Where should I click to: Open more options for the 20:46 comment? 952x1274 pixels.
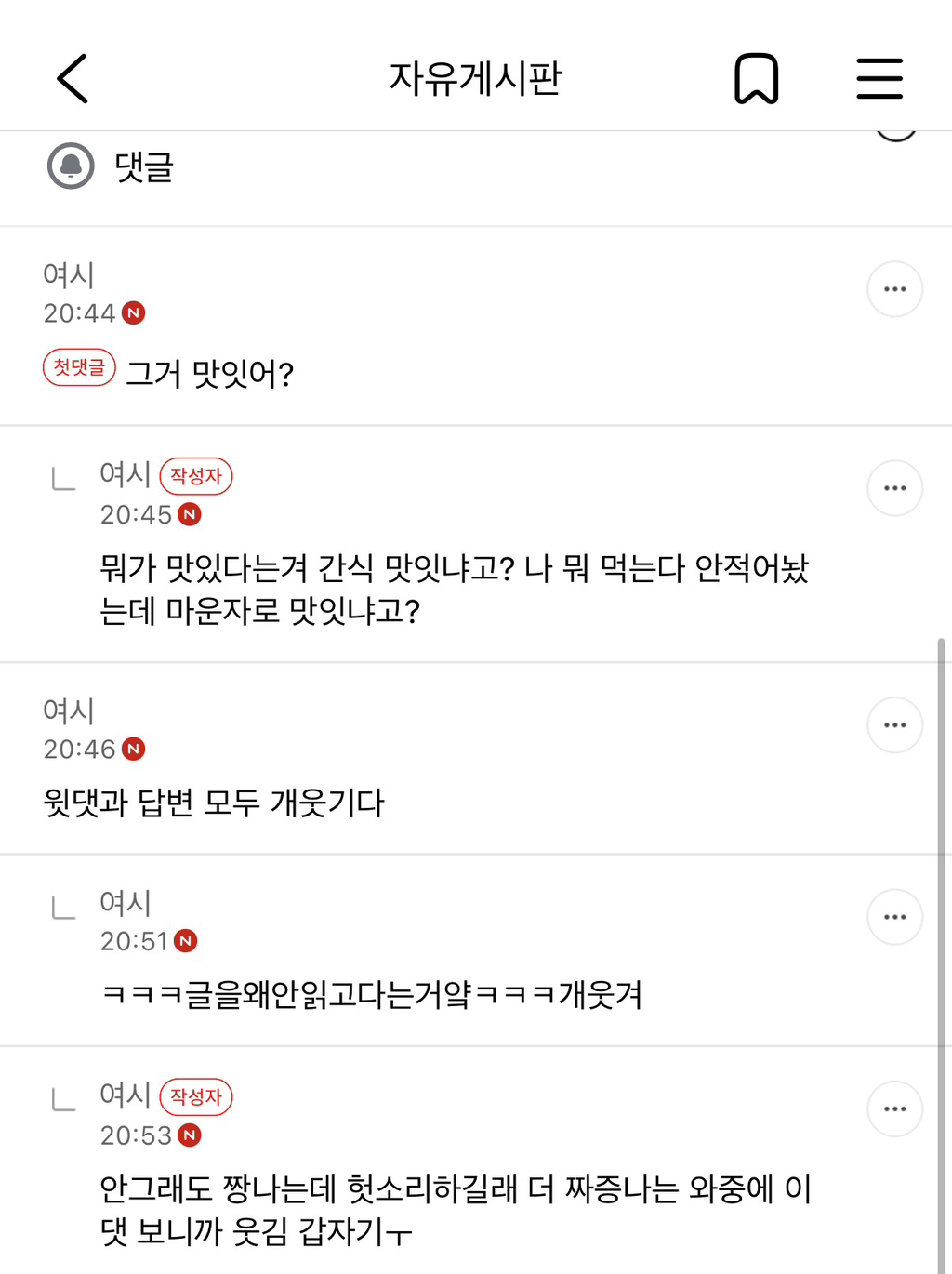[x=894, y=725]
